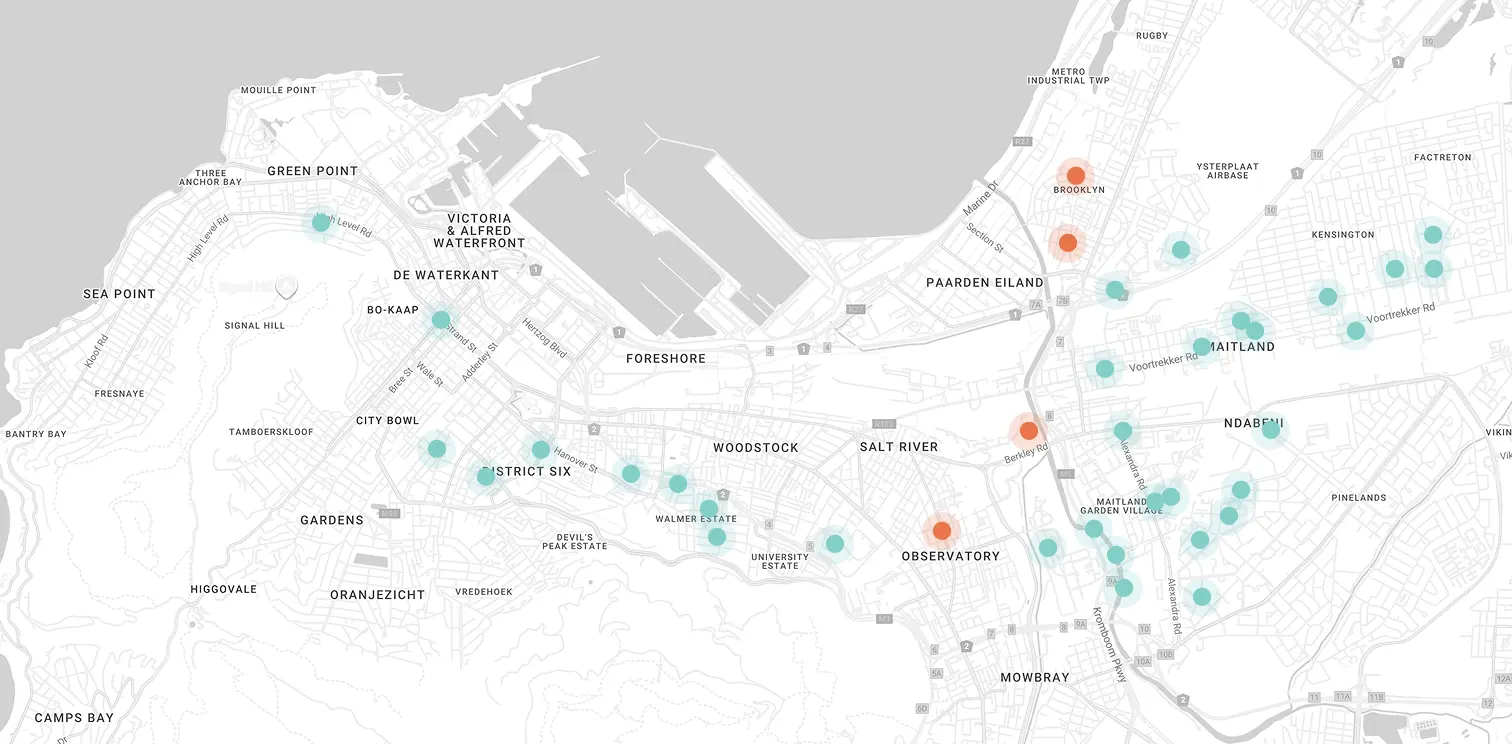Click the Mowbray place label

(1035, 677)
